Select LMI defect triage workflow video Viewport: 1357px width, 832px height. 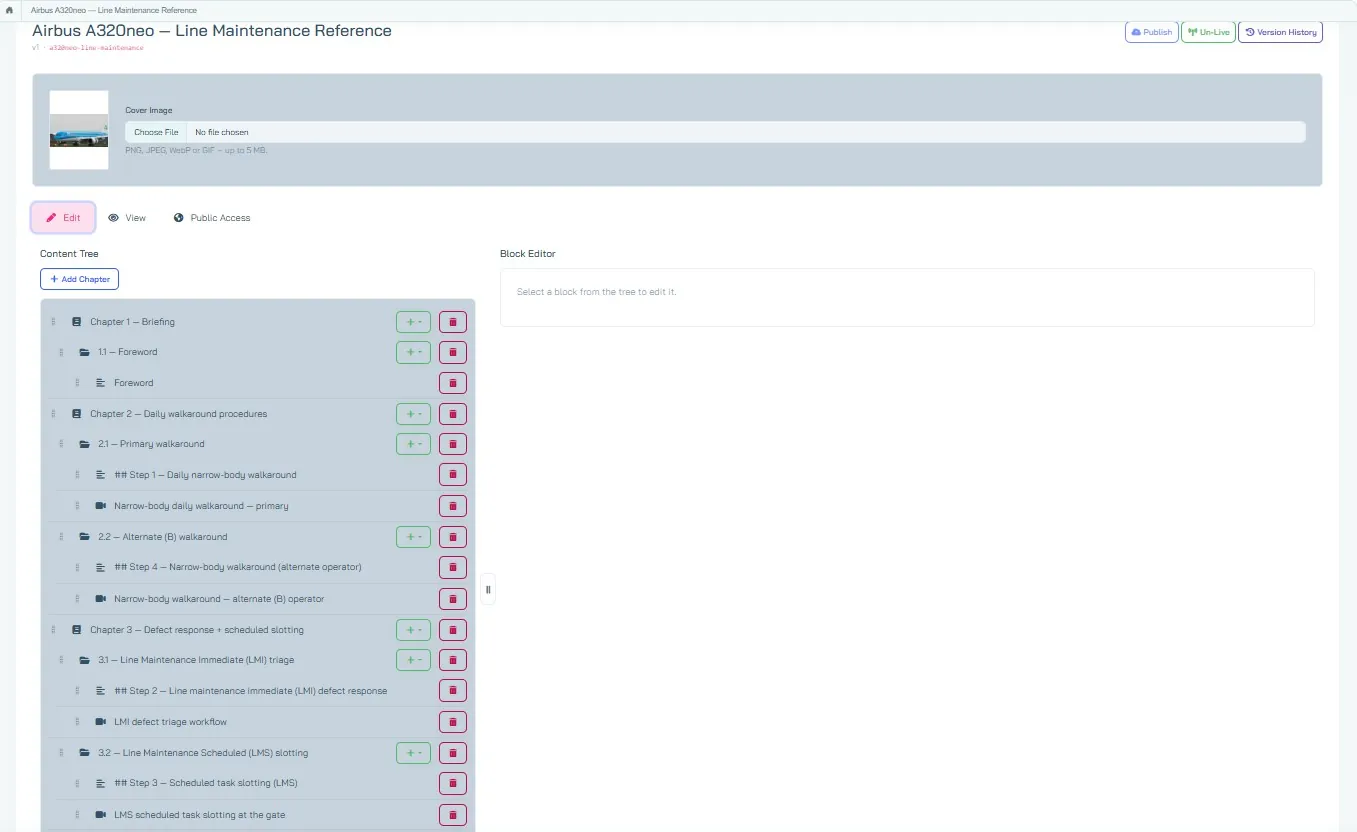click(x=170, y=722)
